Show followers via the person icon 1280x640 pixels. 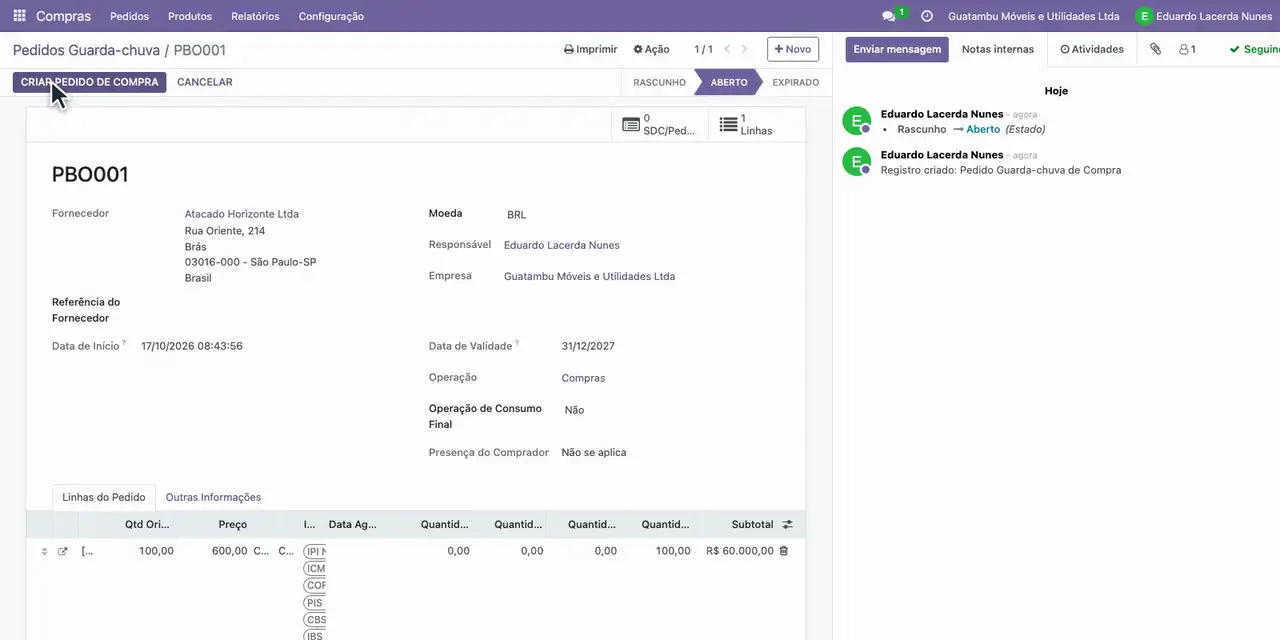(x=1187, y=49)
